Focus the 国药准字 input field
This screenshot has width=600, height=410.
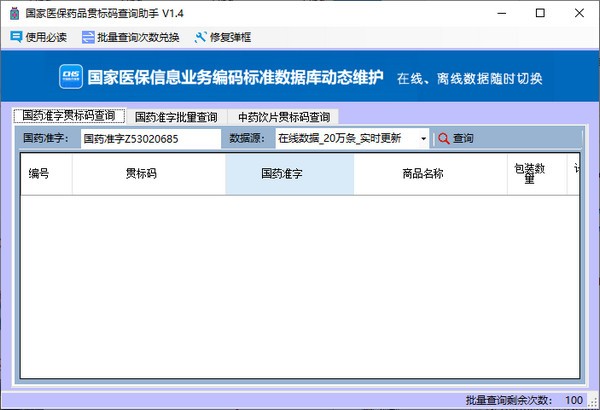(x=150, y=139)
